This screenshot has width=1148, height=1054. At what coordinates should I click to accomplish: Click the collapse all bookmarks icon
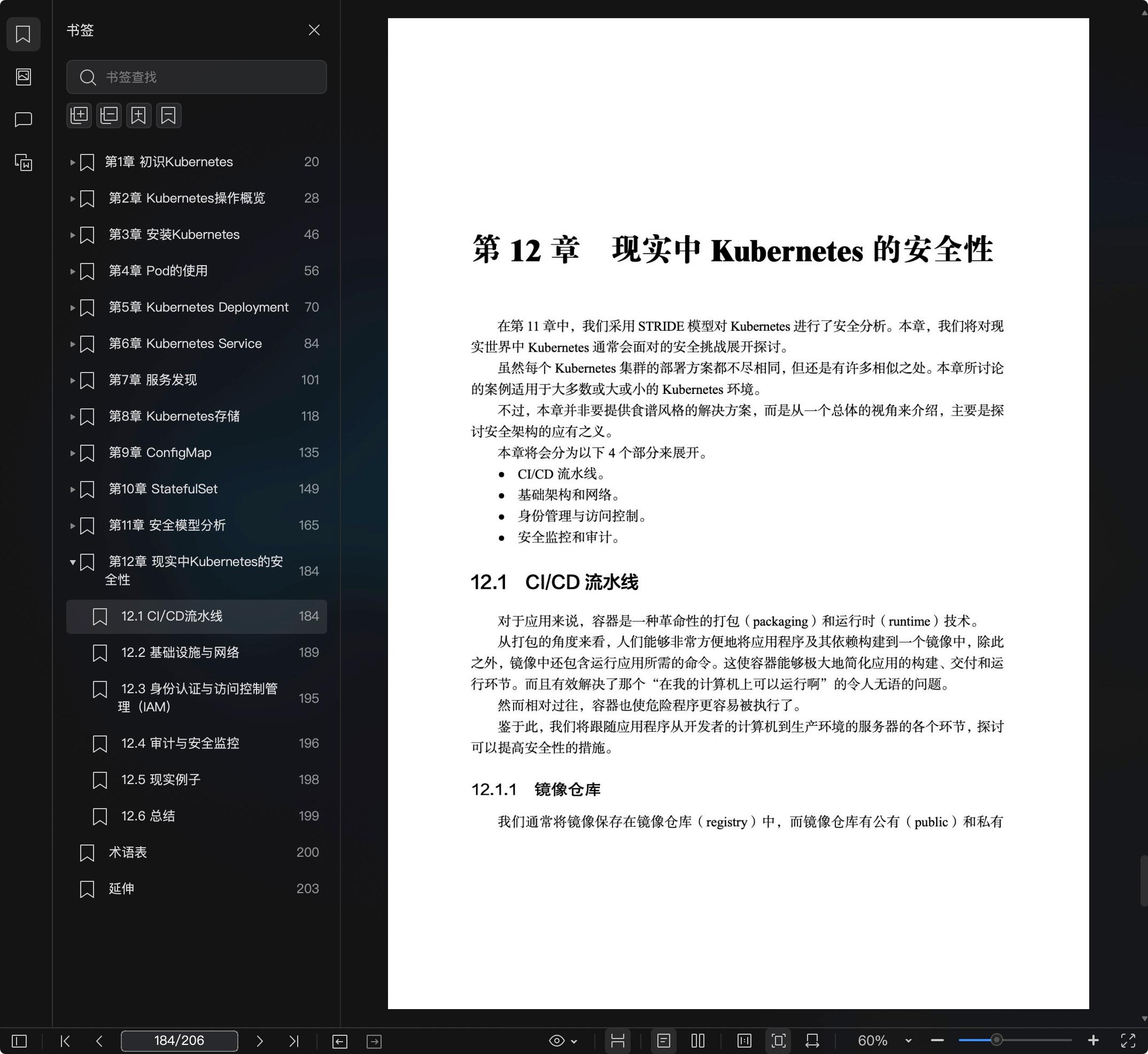tap(108, 115)
